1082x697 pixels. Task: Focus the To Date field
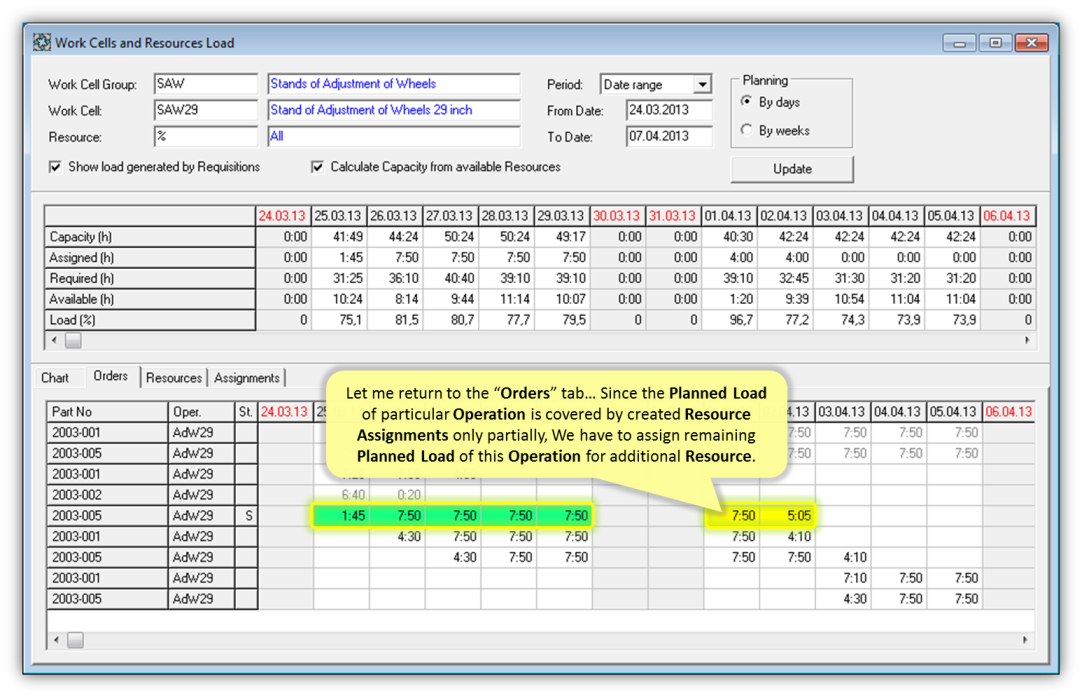click(x=669, y=137)
